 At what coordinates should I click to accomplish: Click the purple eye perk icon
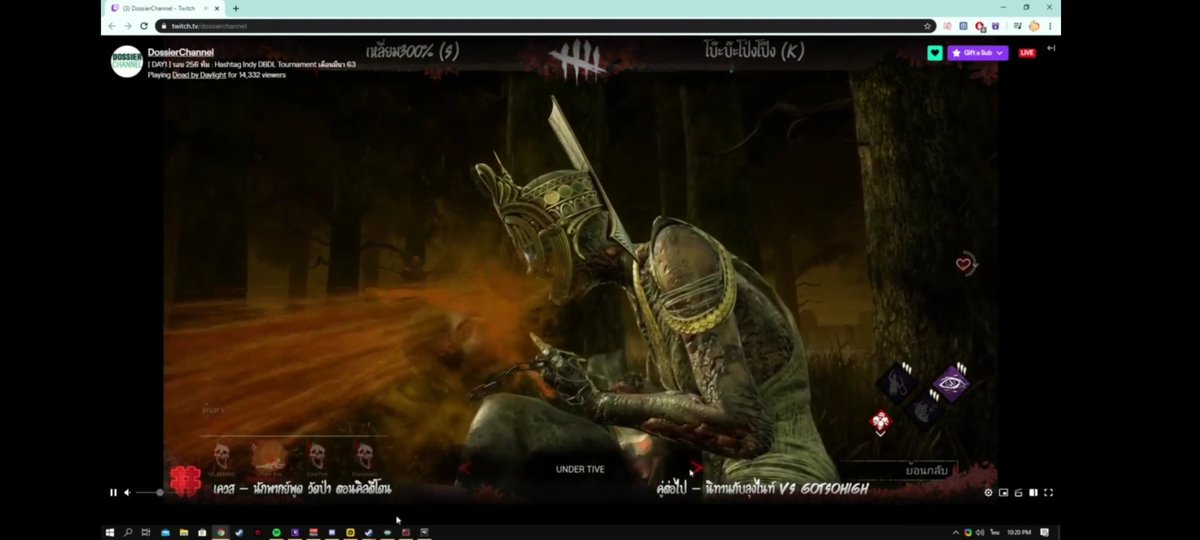tap(951, 382)
